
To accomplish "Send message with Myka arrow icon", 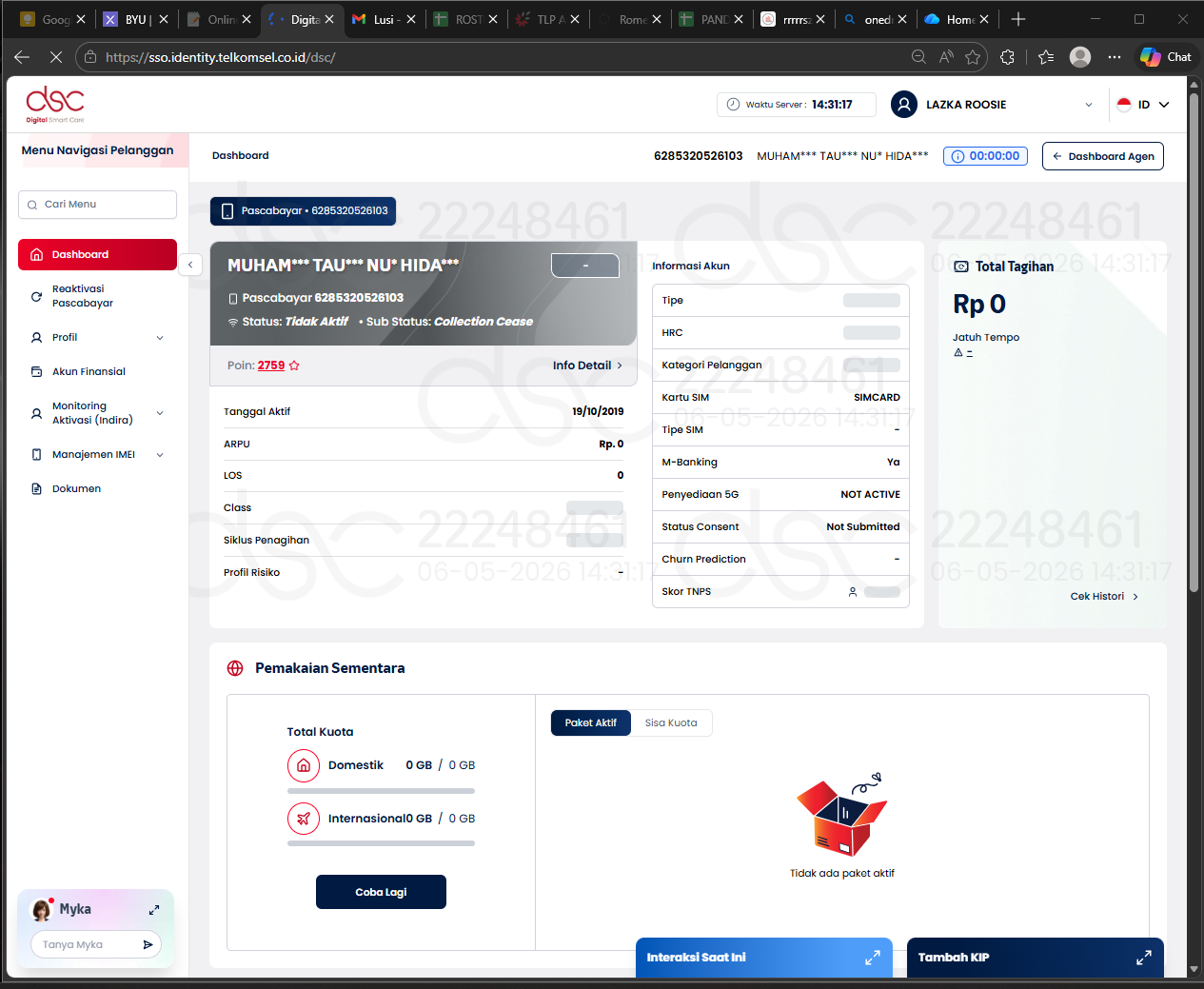I will [x=148, y=944].
